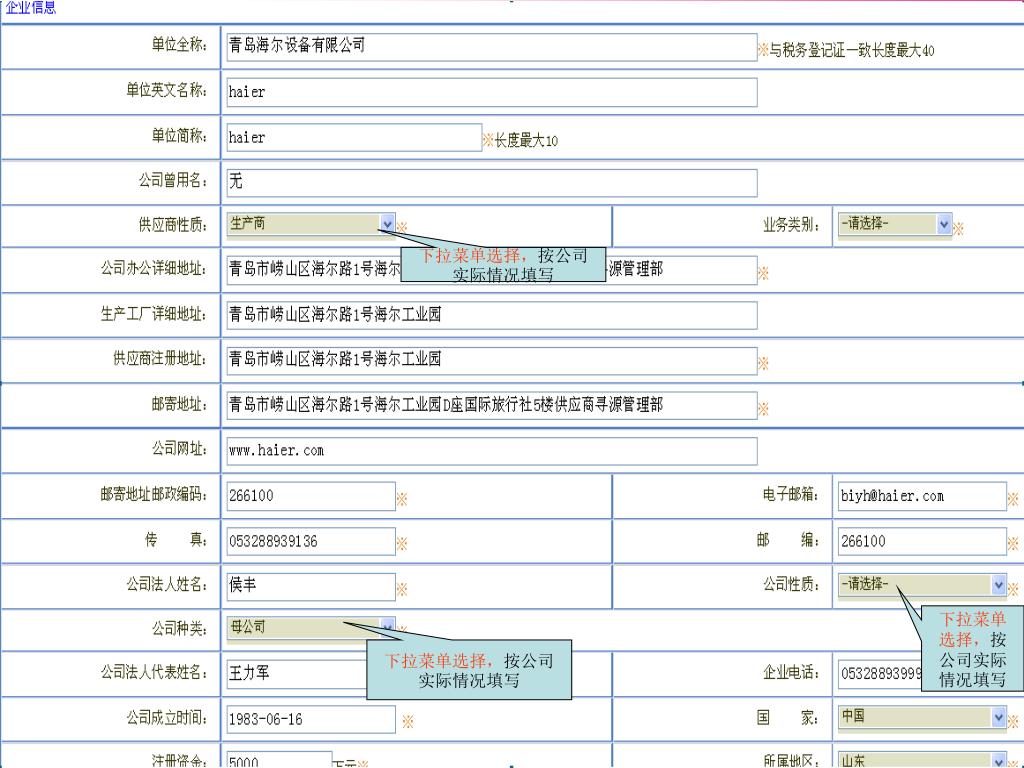Click the 电子邮箱 field biyh@haier.com
This screenshot has height=768, width=1024.
click(x=922, y=496)
